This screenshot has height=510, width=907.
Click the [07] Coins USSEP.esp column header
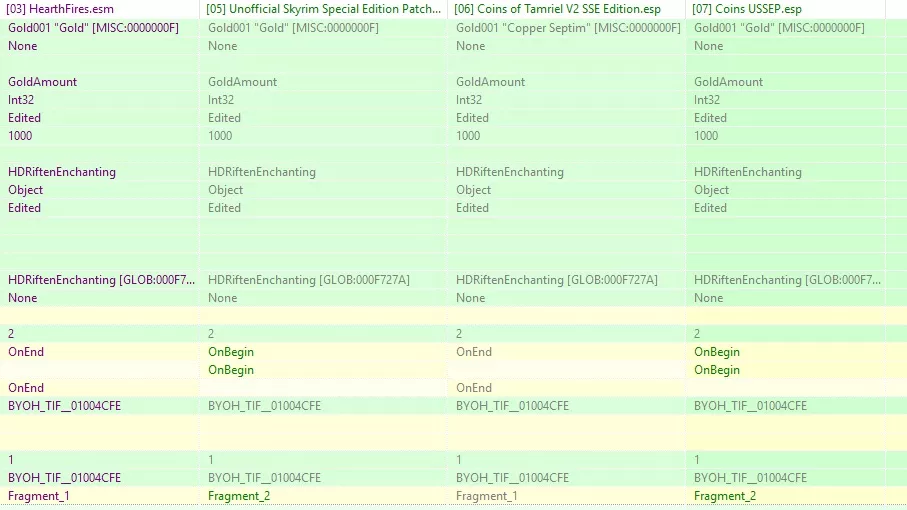(x=785, y=9)
